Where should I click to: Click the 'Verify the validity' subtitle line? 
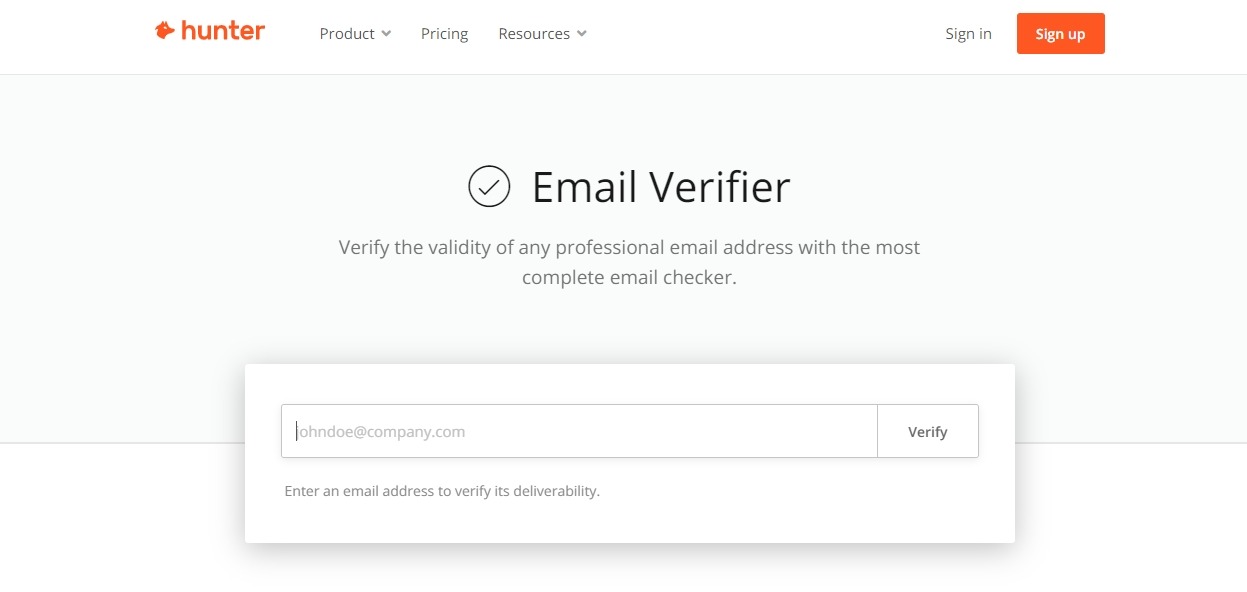coord(629,247)
